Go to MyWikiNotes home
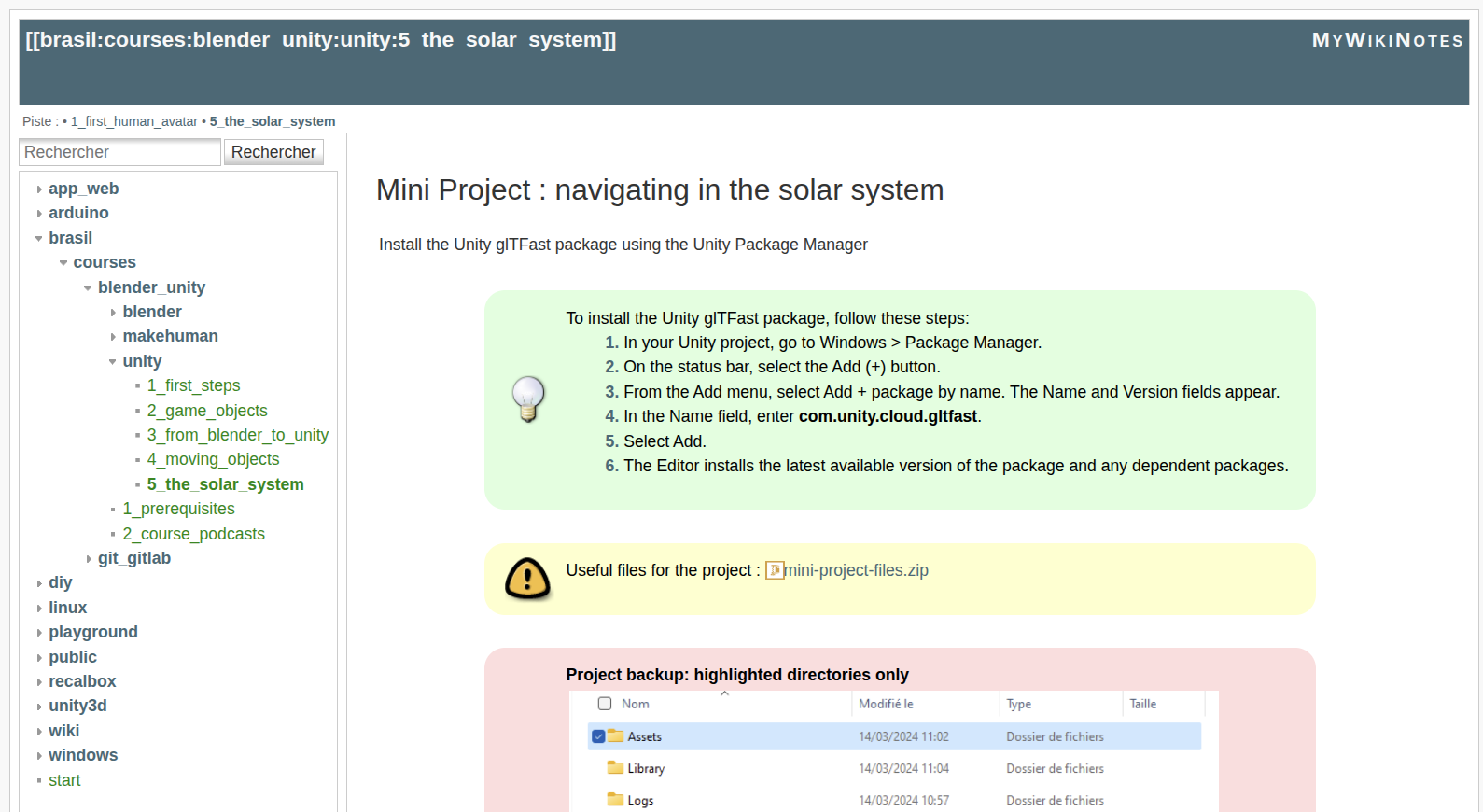Screen dimensions: 1483x812 (1388, 40)
